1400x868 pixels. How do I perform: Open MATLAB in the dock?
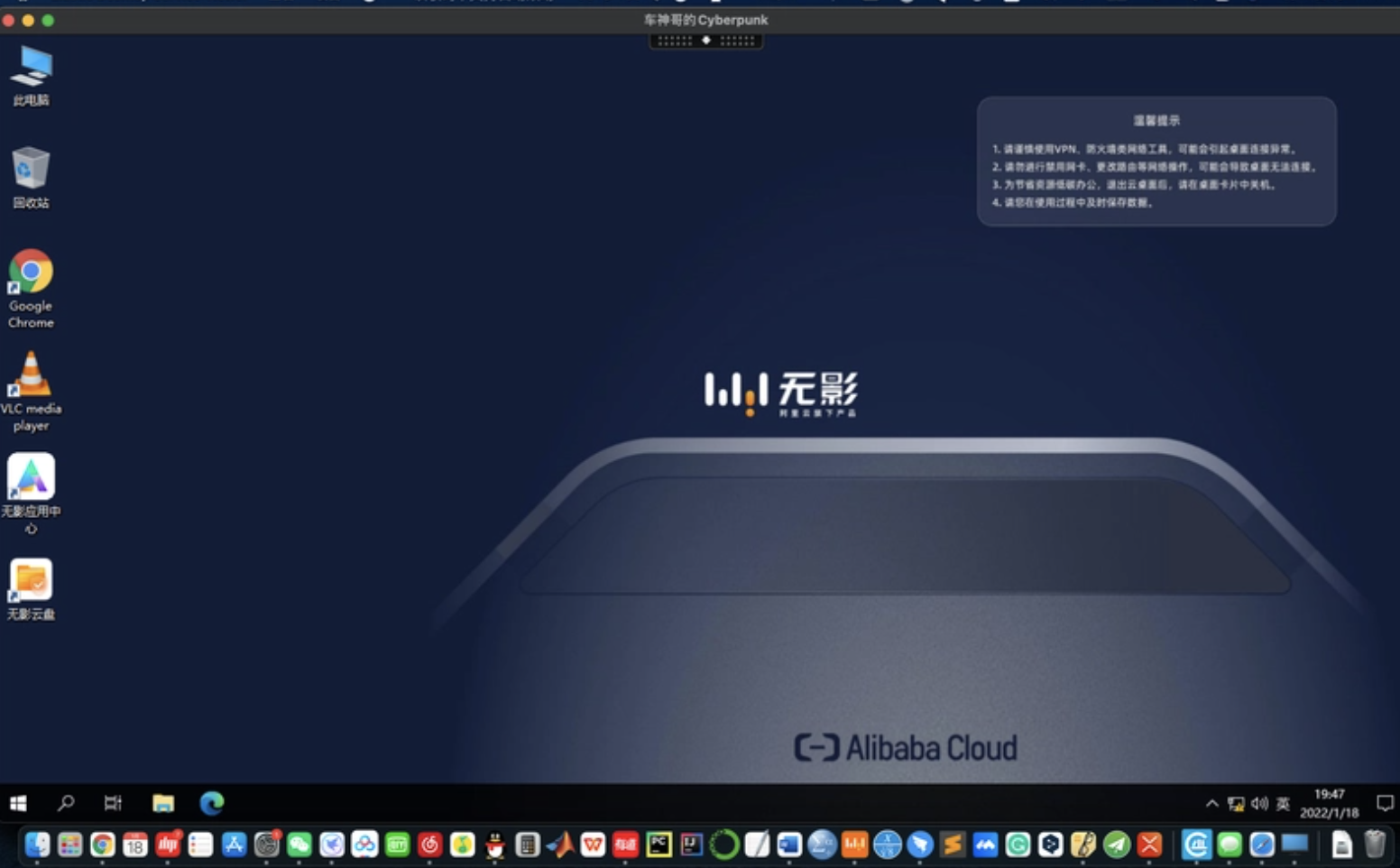pyautogui.click(x=560, y=845)
